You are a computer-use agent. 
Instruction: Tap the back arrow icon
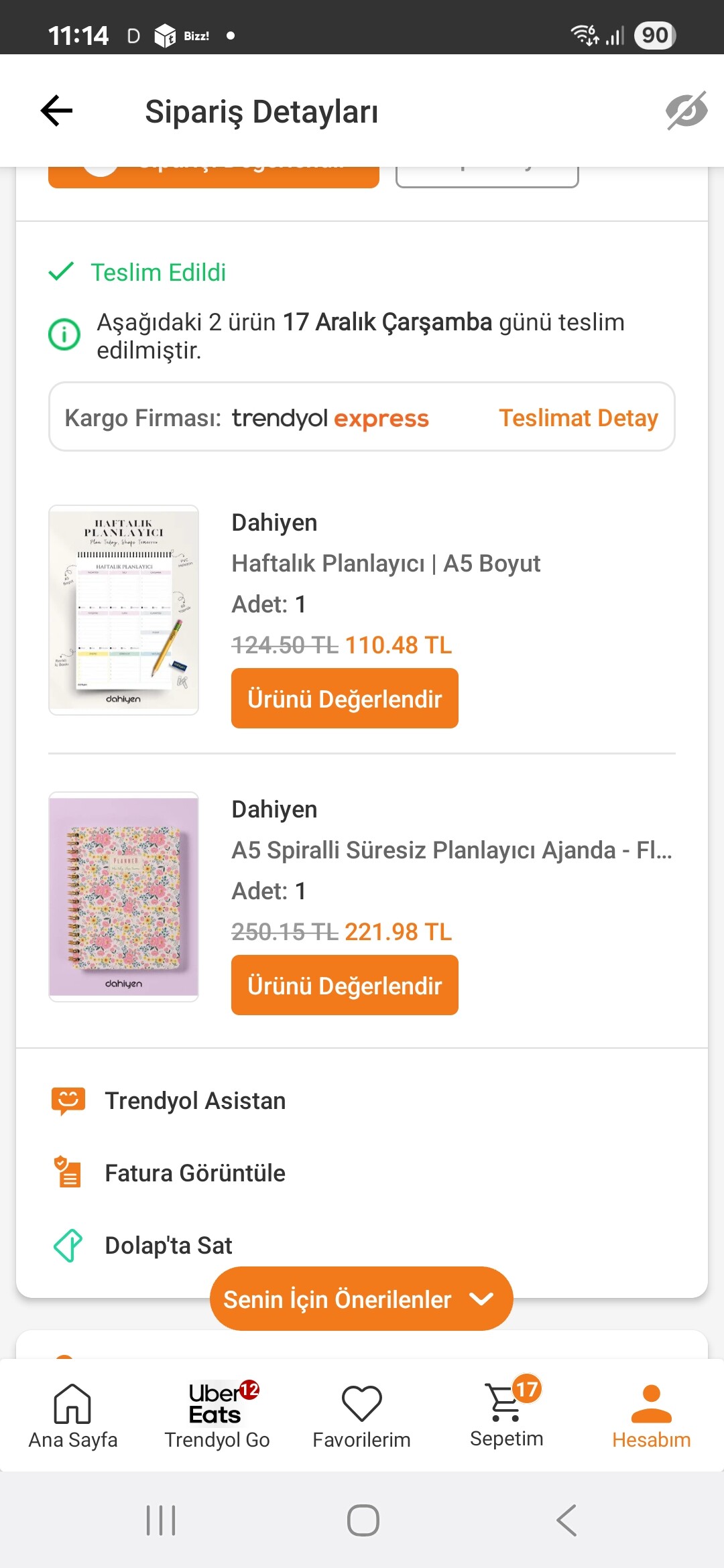click(x=57, y=111)
